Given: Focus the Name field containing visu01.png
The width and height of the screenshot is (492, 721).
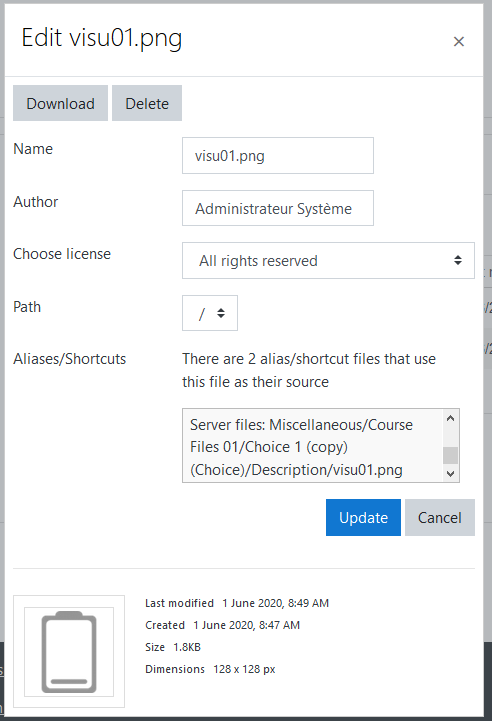Looking at the screenshot, I should pos(278,155).
